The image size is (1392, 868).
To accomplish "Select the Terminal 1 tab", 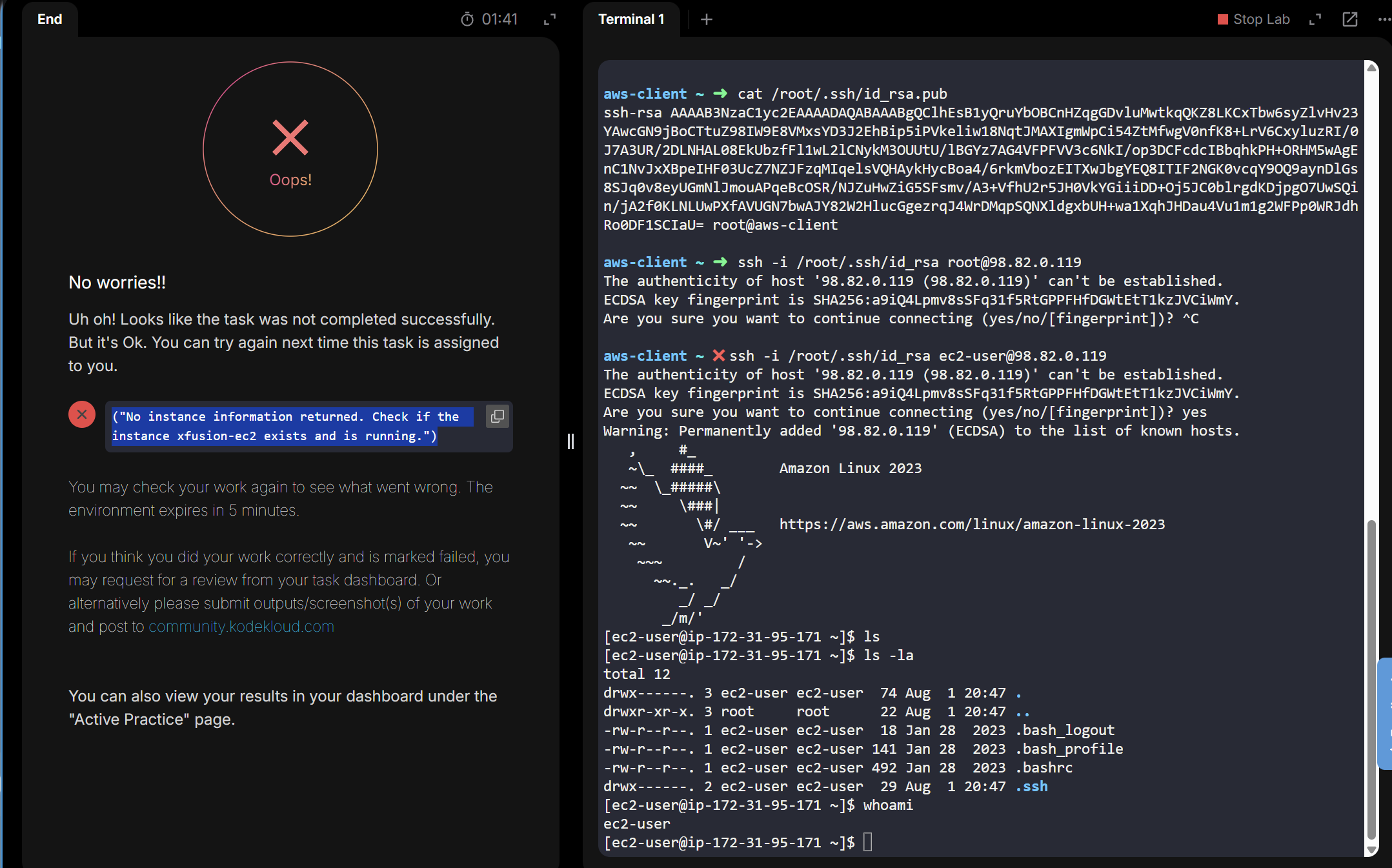I will point(631,19).
